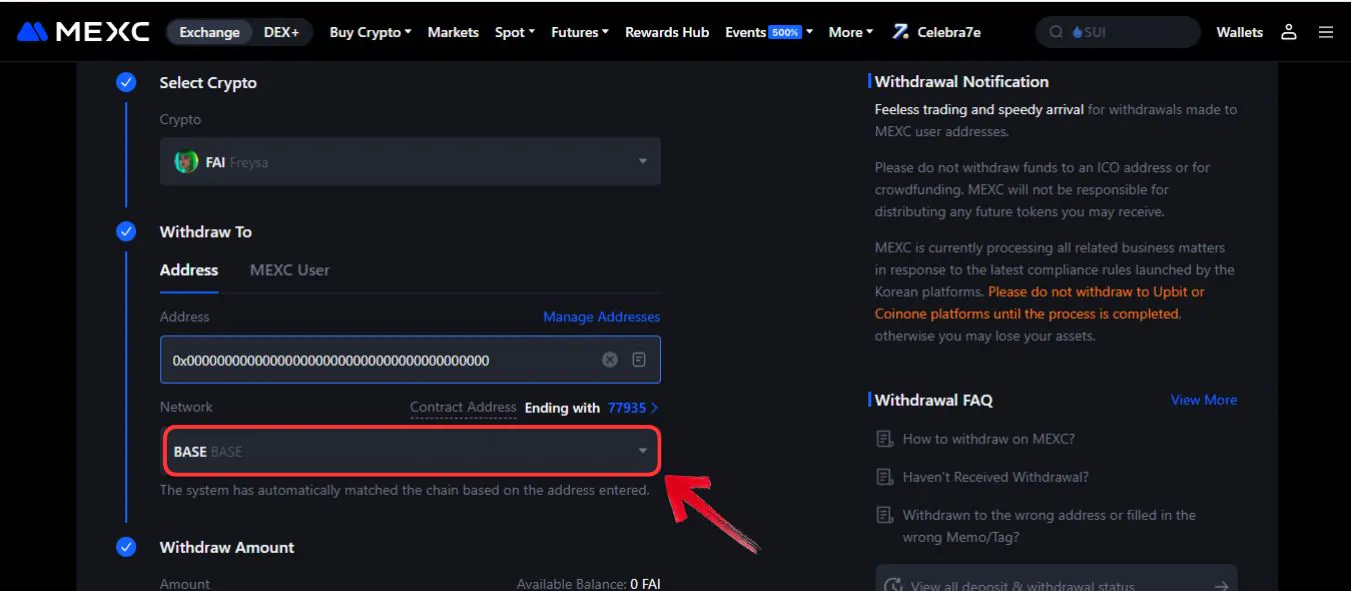Open the hamburger menu icon
1351x591 pixels.
coord(1326,32)
